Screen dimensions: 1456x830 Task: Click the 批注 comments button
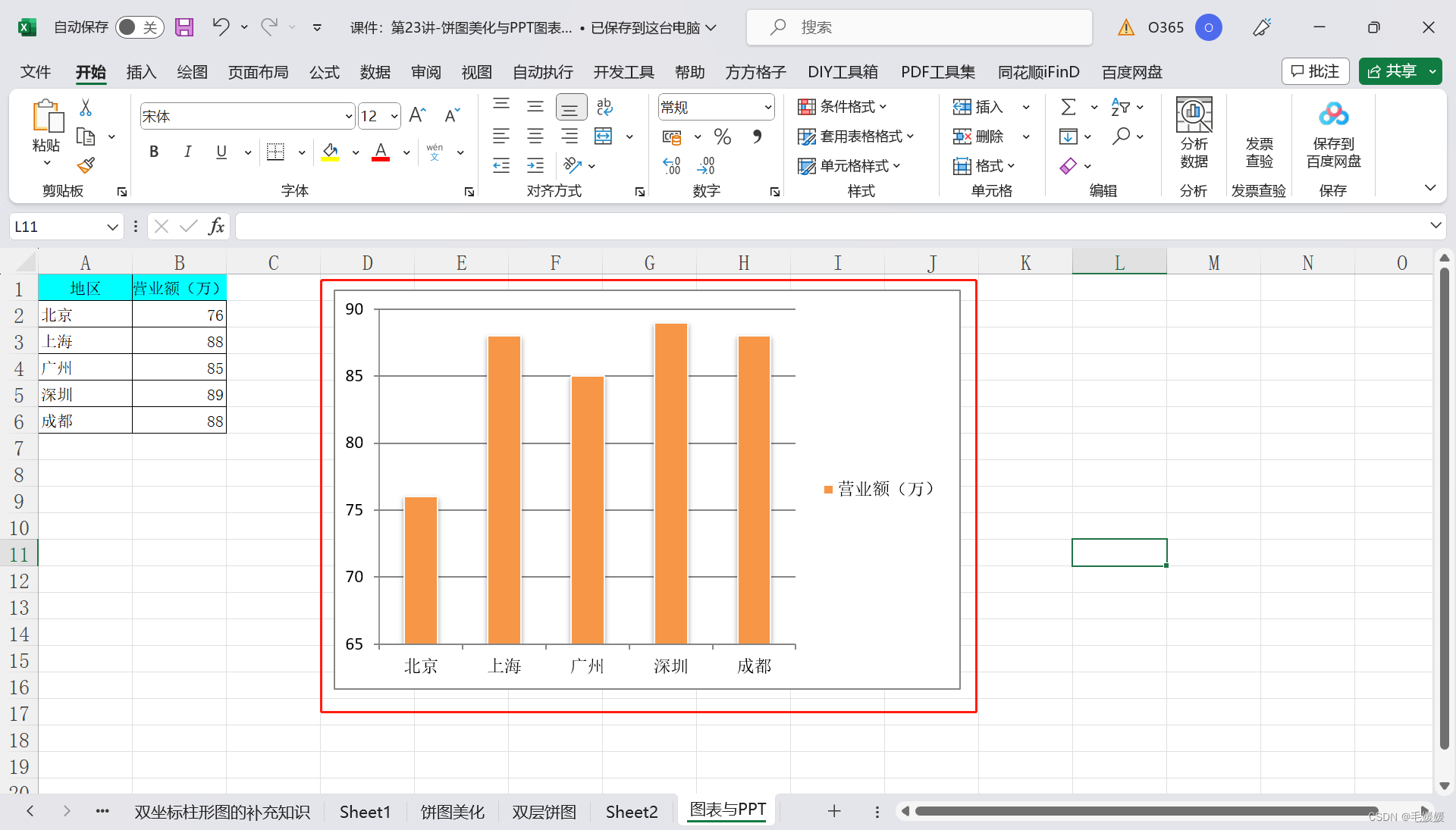click(x=1316, y=71)
